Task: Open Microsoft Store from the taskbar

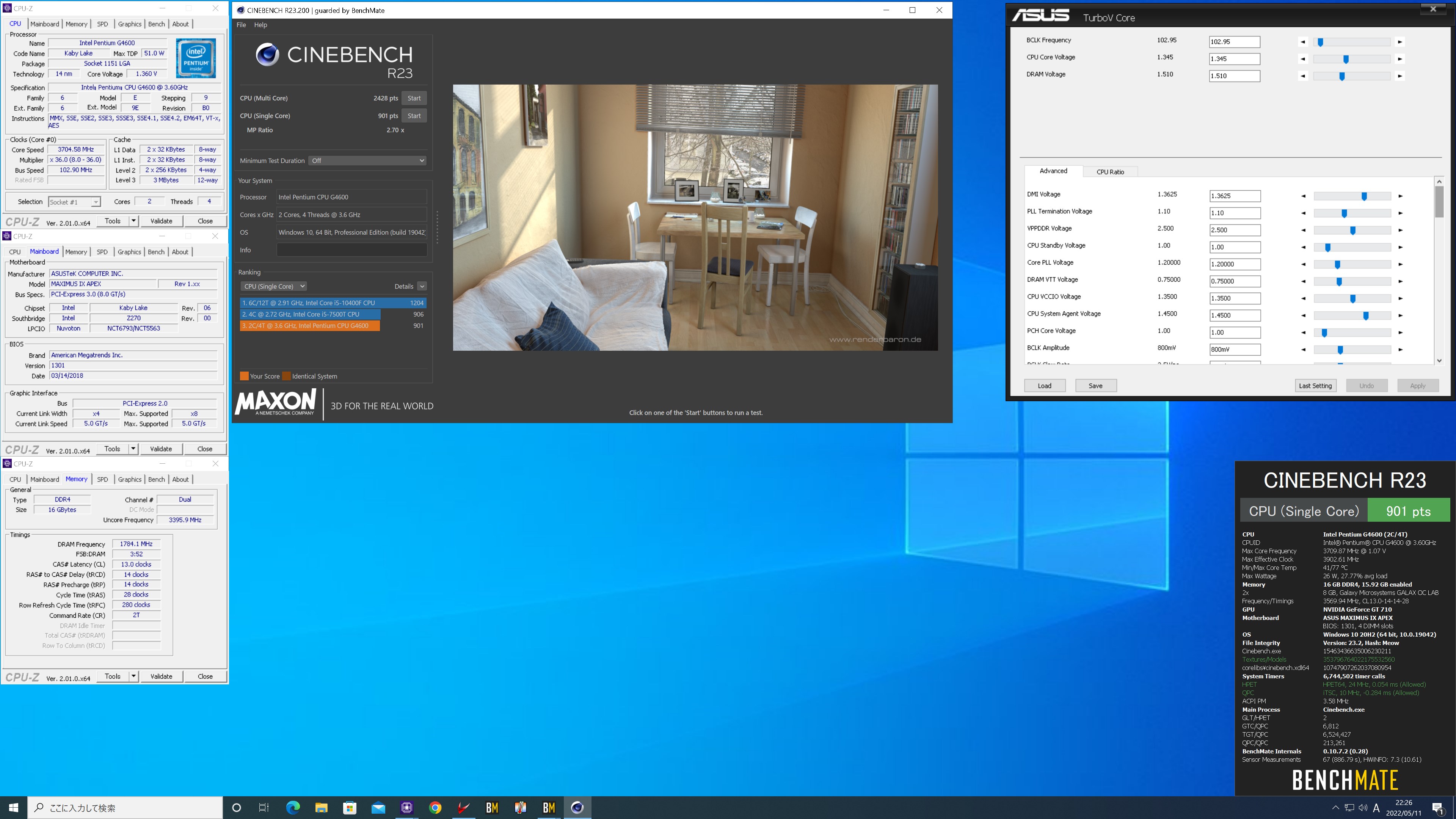Action: pyautogui.click(x=350, y=808)
